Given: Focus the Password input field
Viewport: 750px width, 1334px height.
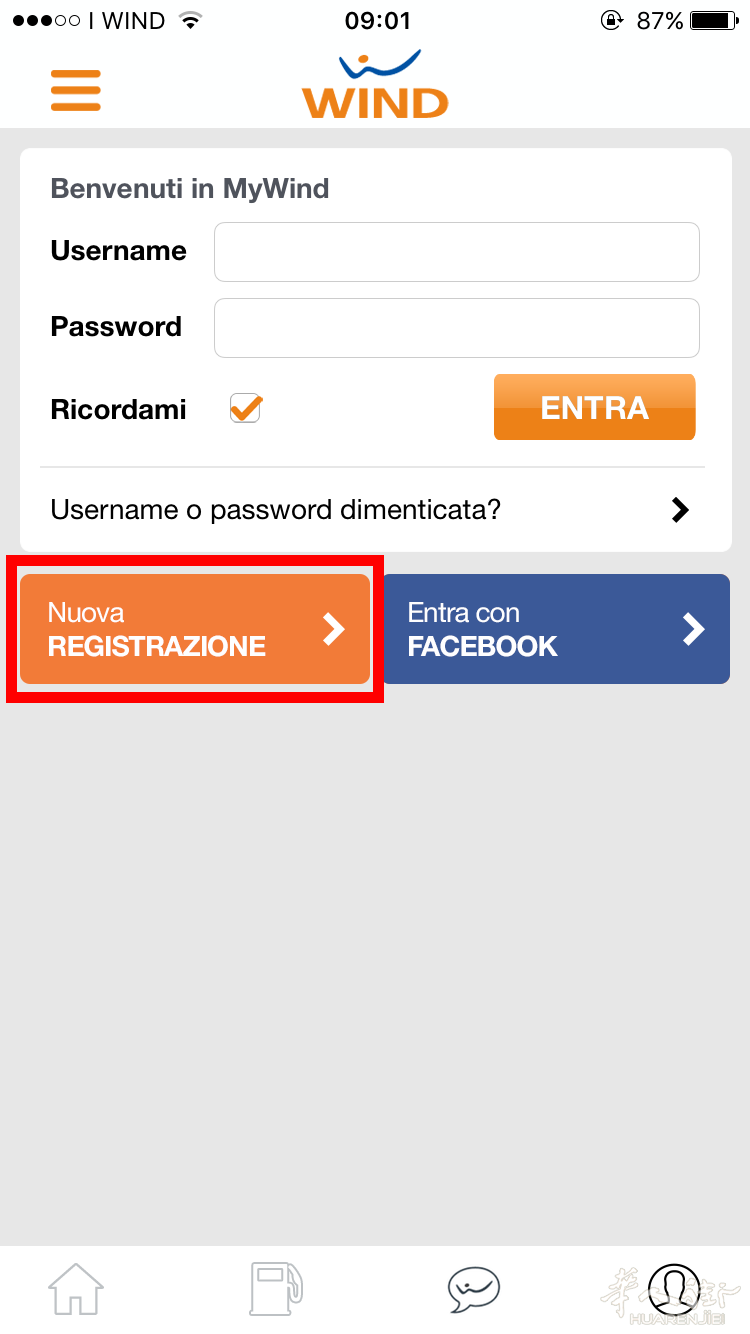Looking at the screenshot, I should point(456,328).
